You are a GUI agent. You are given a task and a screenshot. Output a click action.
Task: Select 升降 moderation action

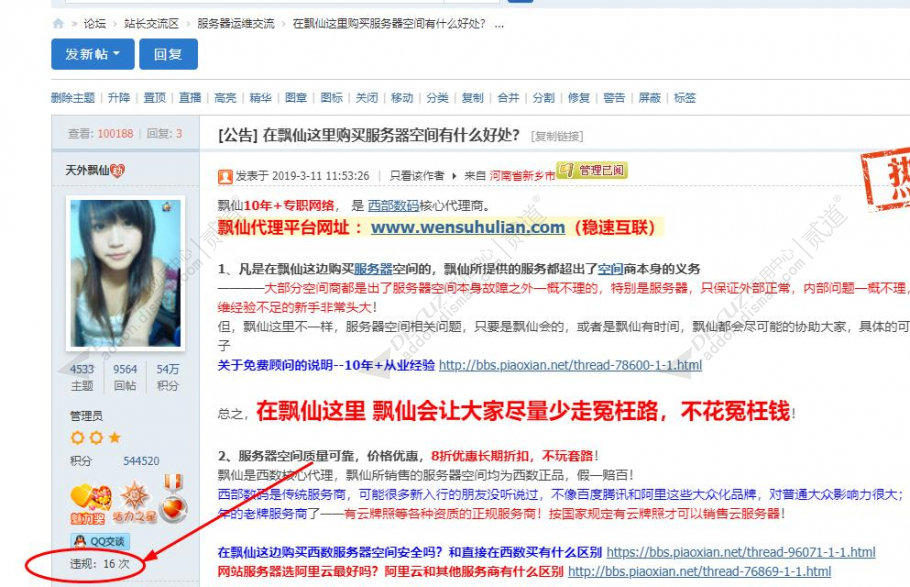(x=119, y=98)
